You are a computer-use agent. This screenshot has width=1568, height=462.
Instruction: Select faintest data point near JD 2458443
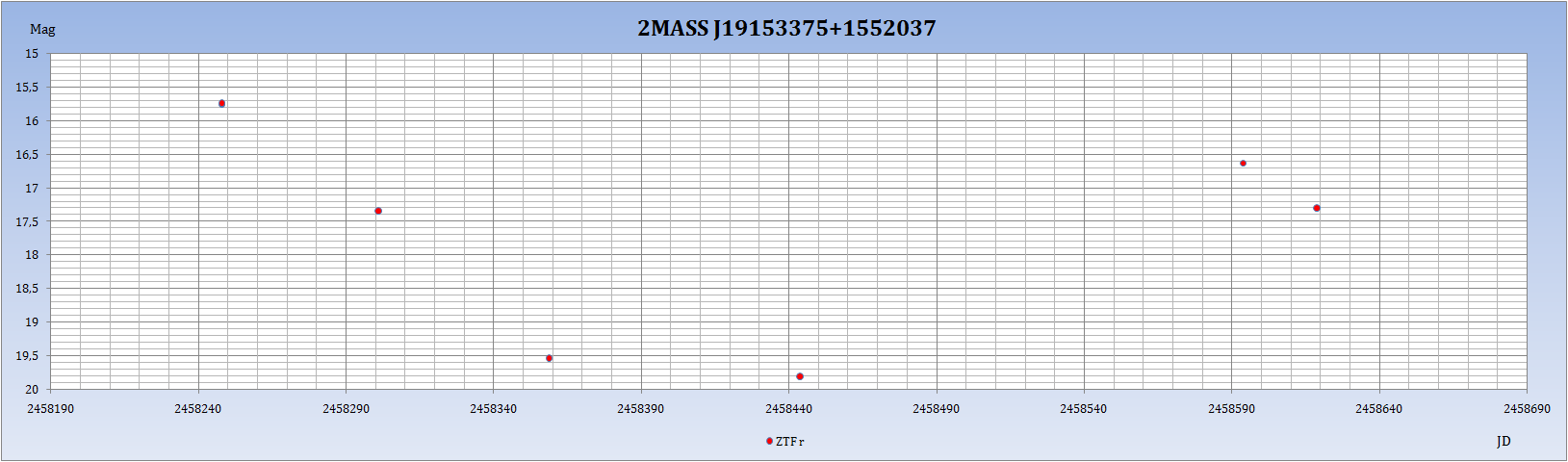800,376
